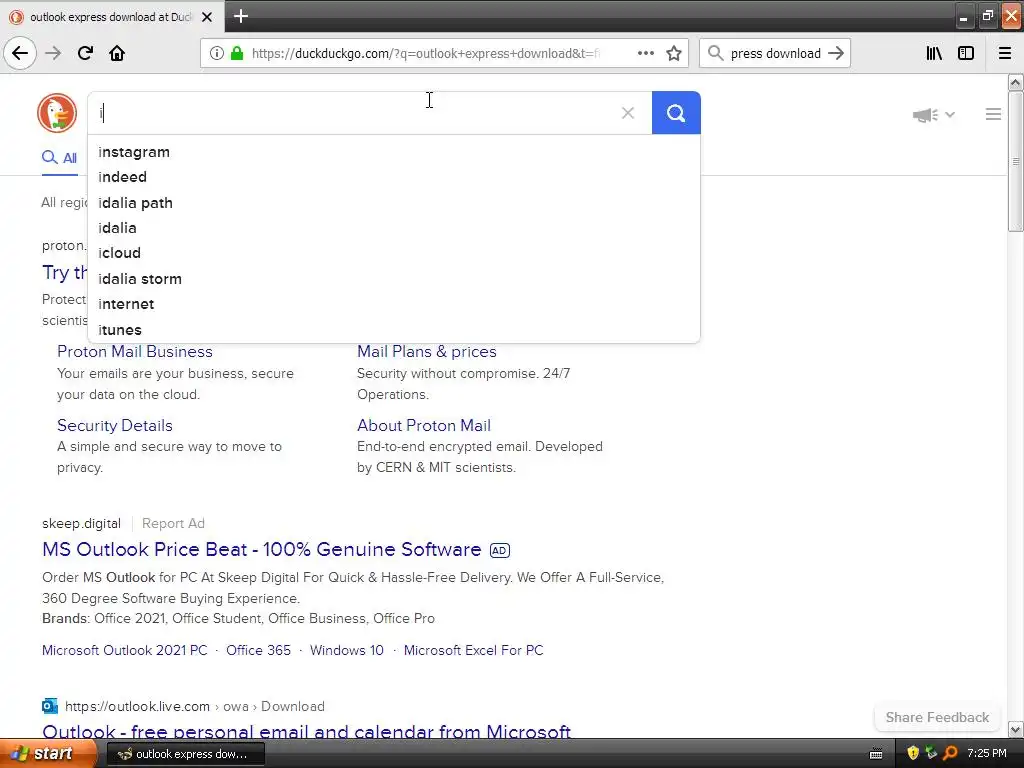Select the internet suggestion
The height and width of the screenshot is (768, 1024).
[x=393, y=304]
